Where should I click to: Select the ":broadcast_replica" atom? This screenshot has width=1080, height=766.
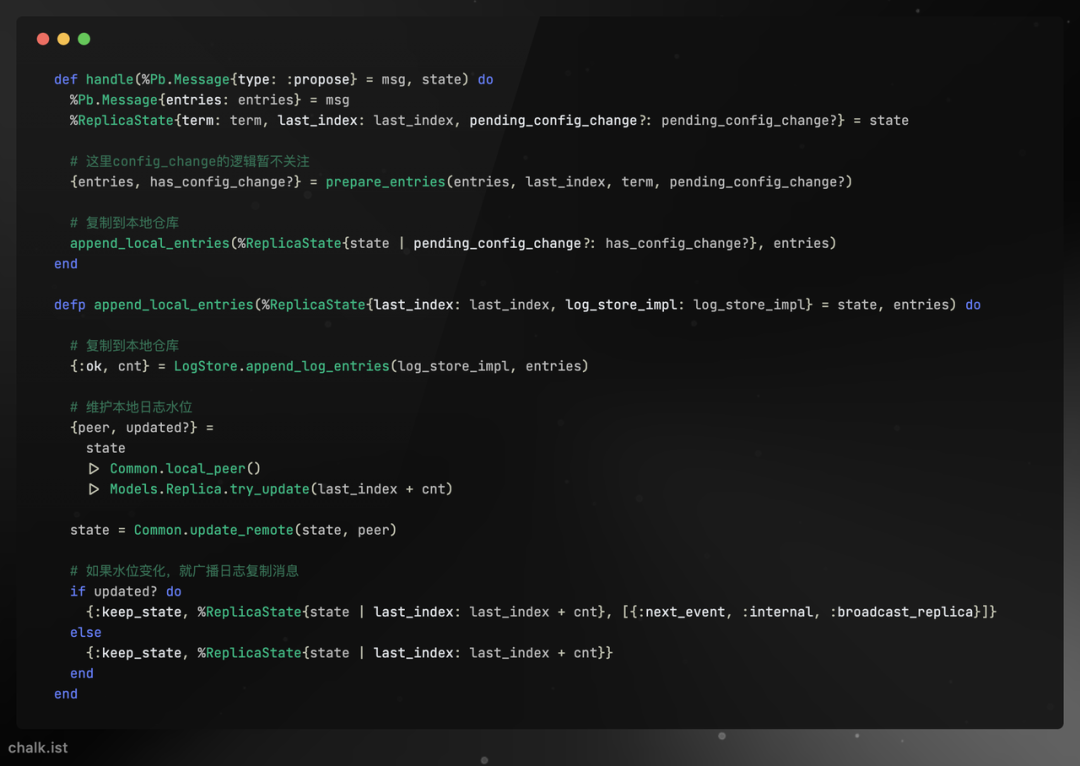(x=901, y=612)
